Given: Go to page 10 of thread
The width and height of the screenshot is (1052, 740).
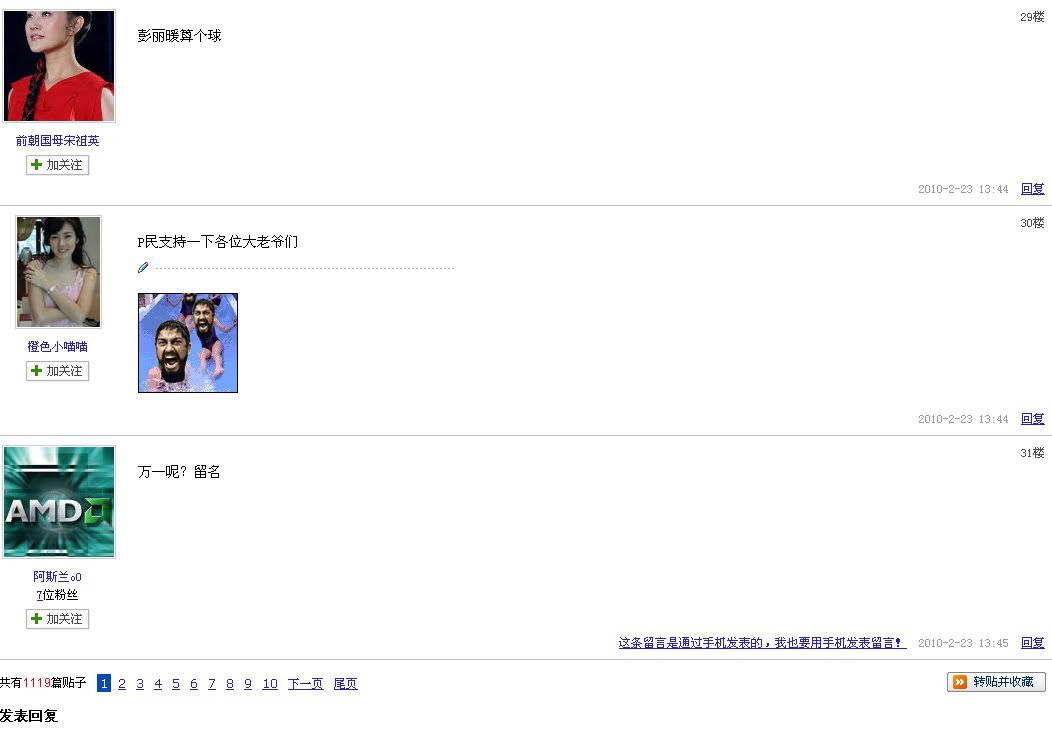Looking at the screenshot, I should (270, 684).
